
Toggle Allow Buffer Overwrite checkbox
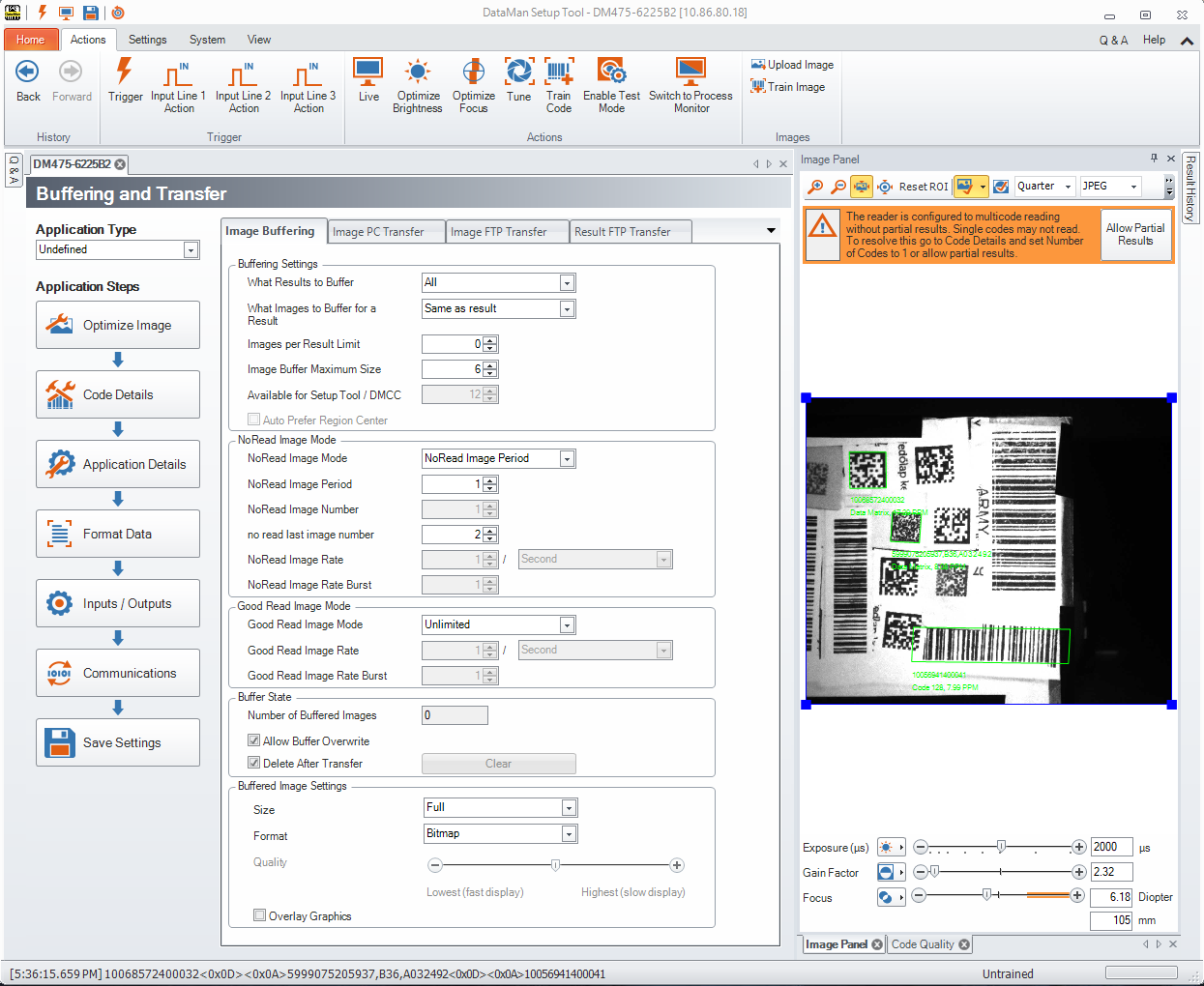pyautogui.click(x=254, y=740)
